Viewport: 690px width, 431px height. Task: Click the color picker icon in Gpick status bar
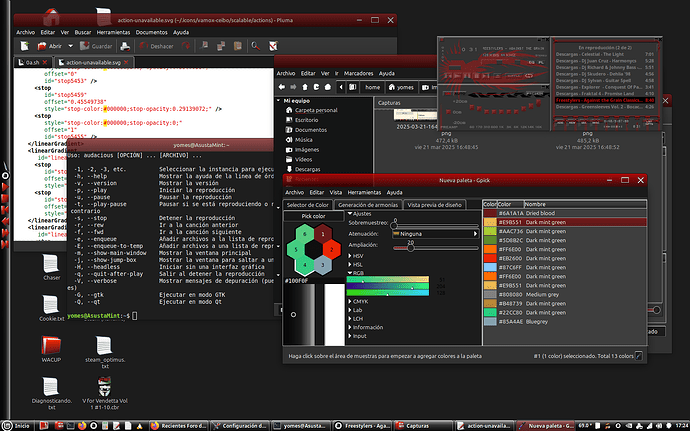click(639, 356)
